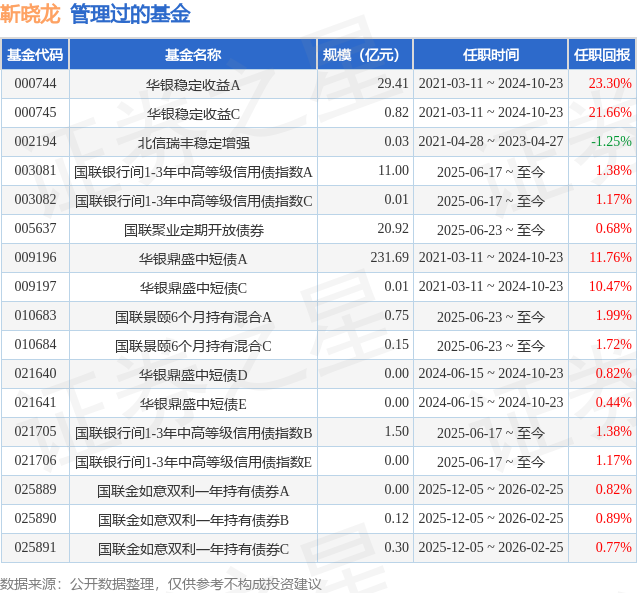Open the 华银稳定收益C fund name

click(193, 113)
